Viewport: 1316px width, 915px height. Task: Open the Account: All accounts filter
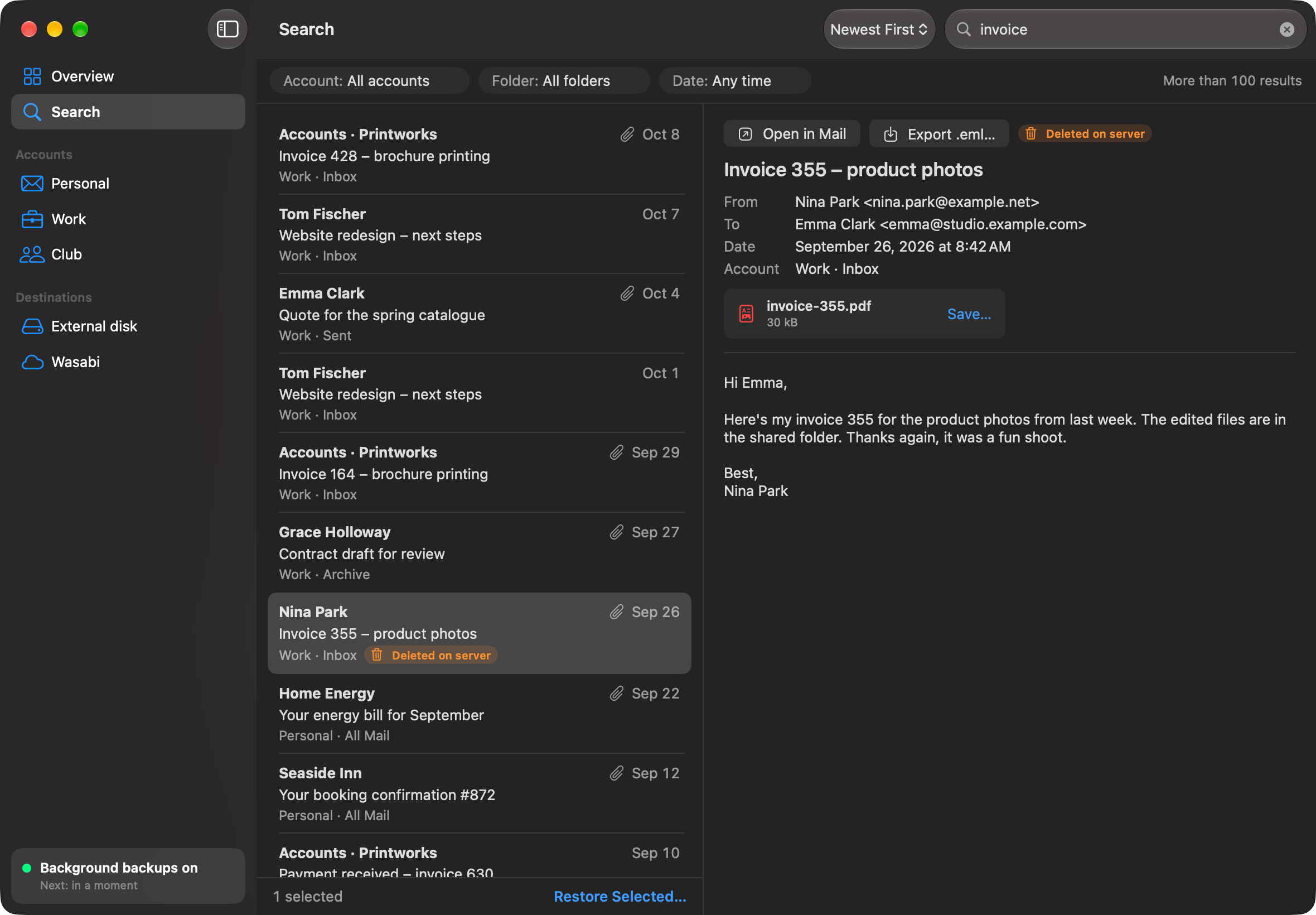pyautogui.click(x=370, y=81)
